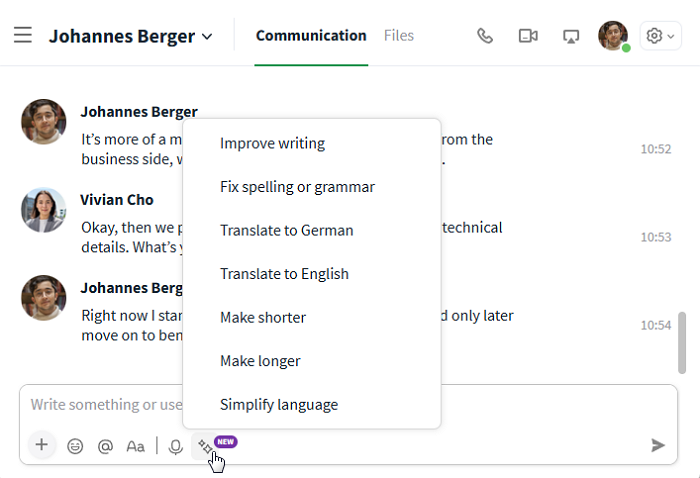Click the AI sparkle assistant icon
The width and height of the screenshot is (700, 478).
[205, 446]
